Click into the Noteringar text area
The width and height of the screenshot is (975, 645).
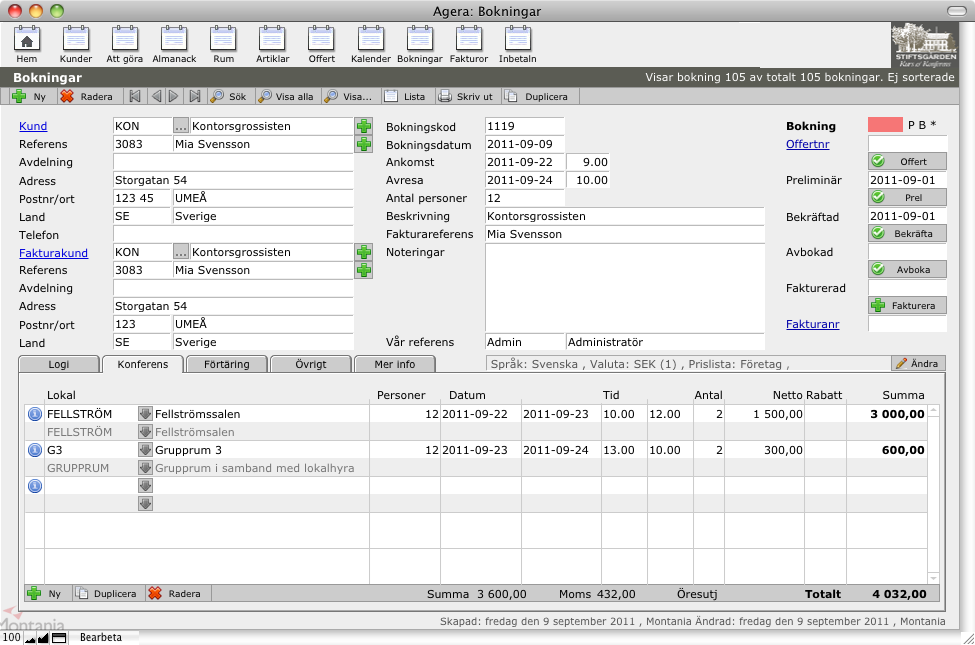(x=624, y=288)
